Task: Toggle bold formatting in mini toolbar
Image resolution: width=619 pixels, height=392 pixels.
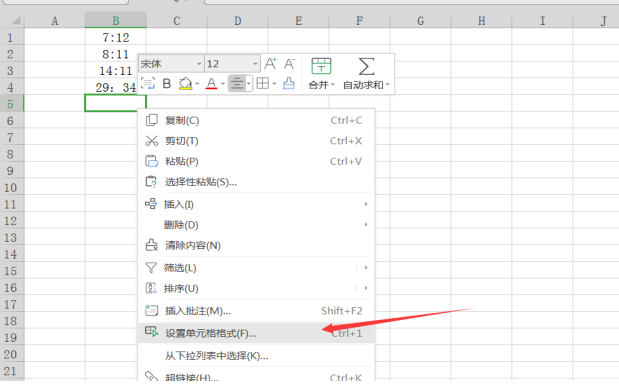Action: [167, 83]
